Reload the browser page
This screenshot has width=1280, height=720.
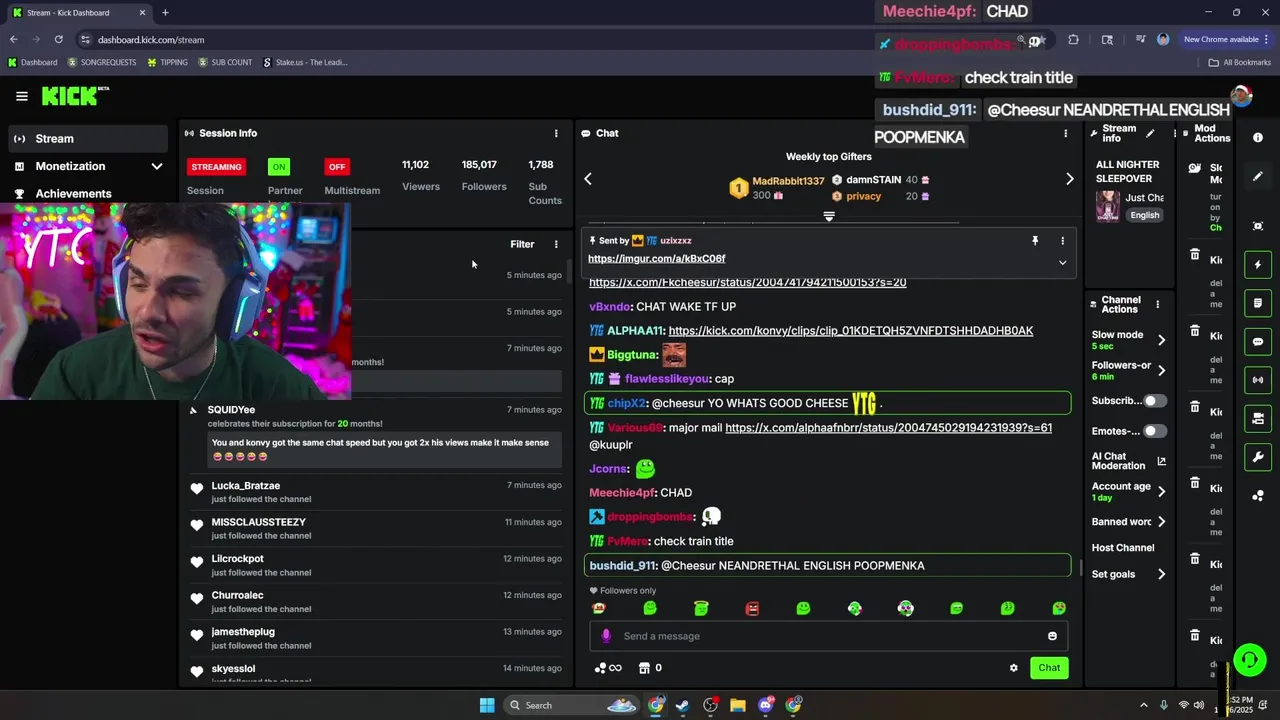[59, 40]
